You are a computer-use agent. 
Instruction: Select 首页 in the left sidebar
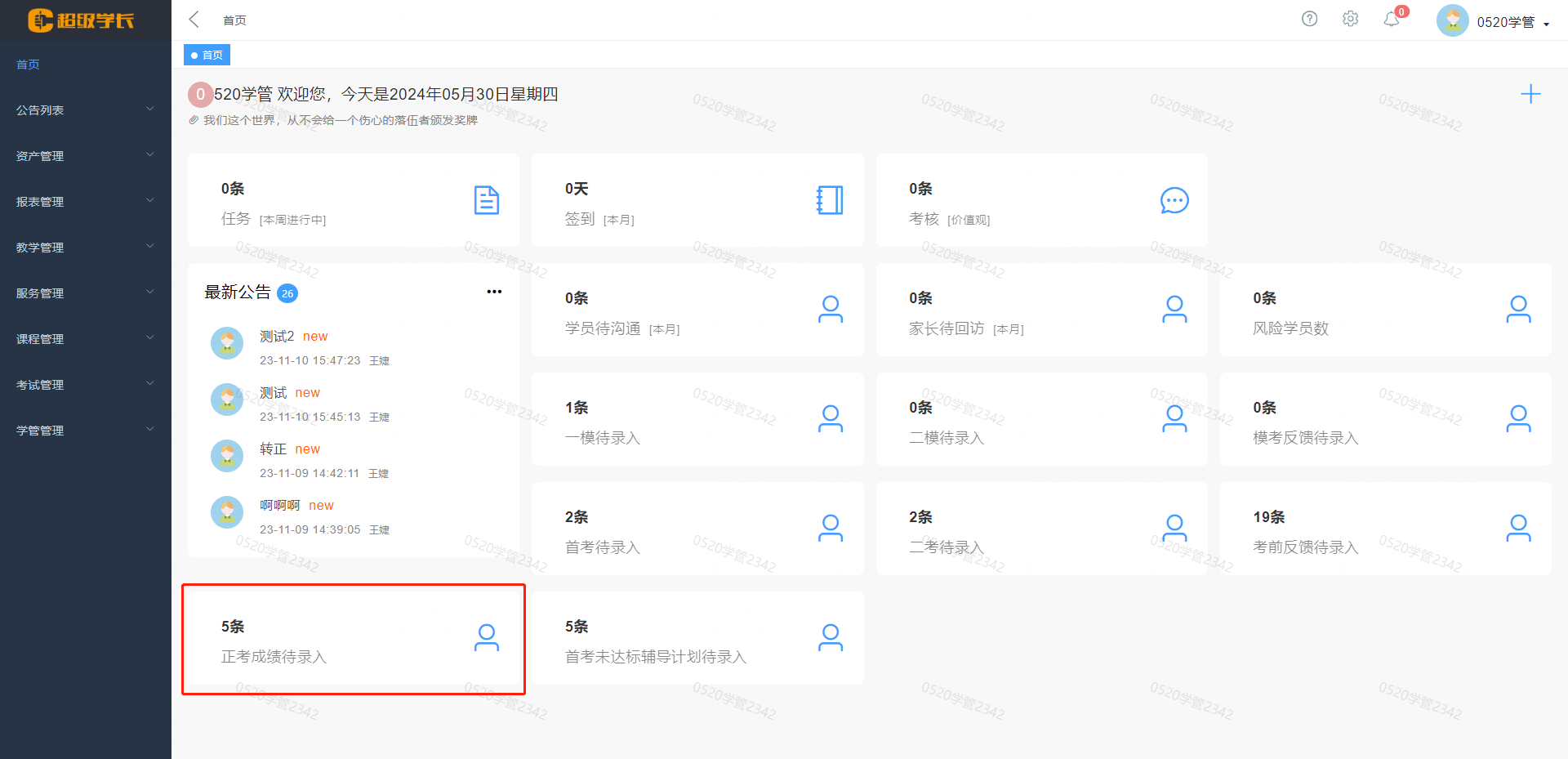tap(29, 65)
